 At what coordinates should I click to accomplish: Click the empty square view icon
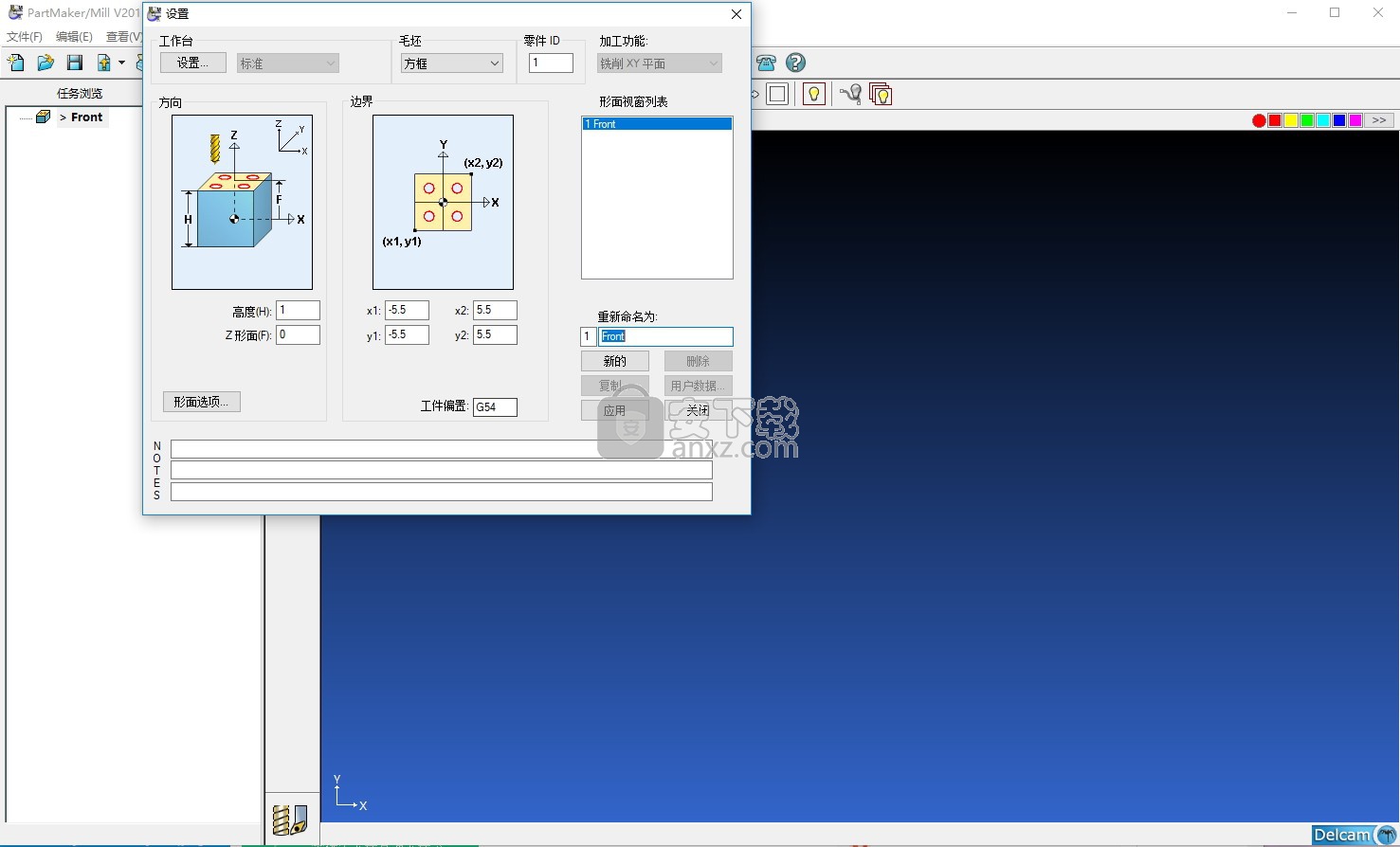(777, 94)
